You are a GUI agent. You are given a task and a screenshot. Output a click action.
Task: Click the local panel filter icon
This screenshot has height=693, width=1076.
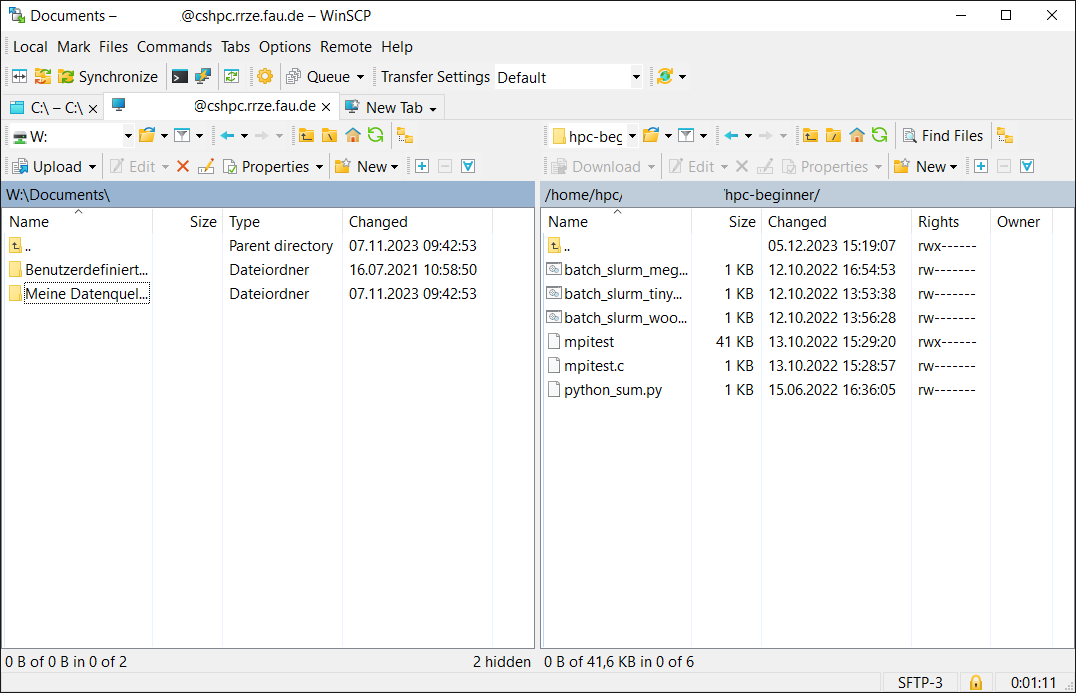coord(182,135)
